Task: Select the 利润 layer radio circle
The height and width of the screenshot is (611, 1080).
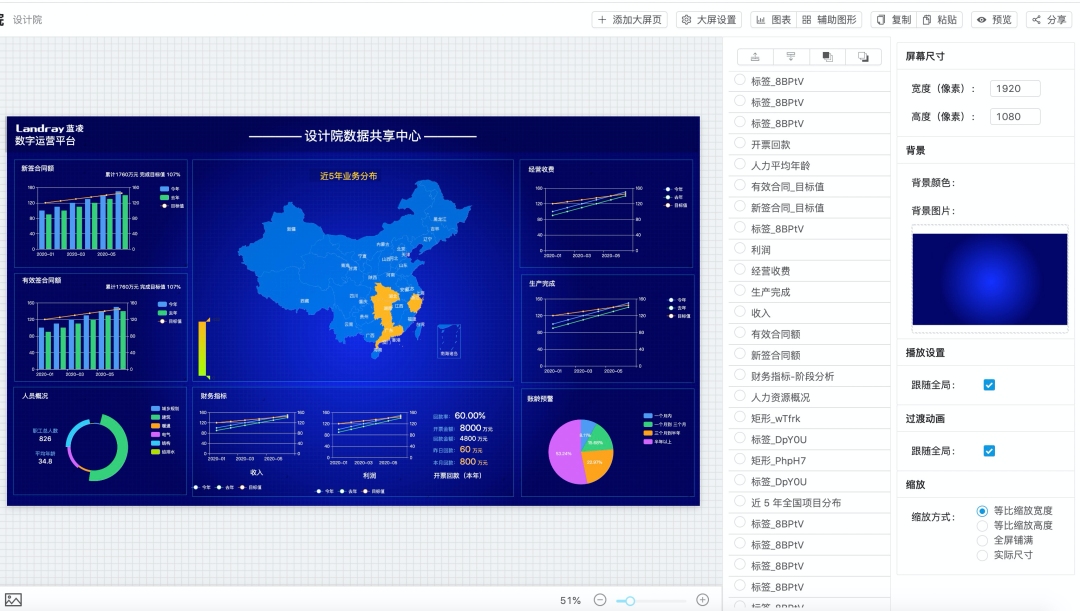Action: tap(740, 249)
